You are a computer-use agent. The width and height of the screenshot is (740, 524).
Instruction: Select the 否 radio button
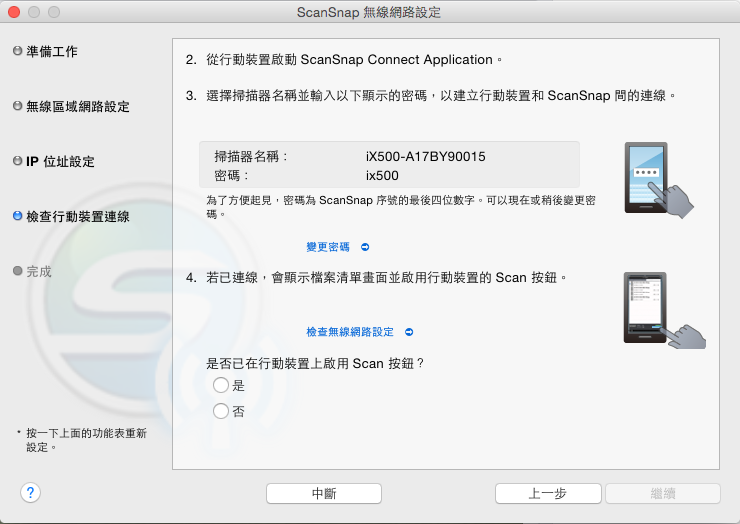click(220, 411)
